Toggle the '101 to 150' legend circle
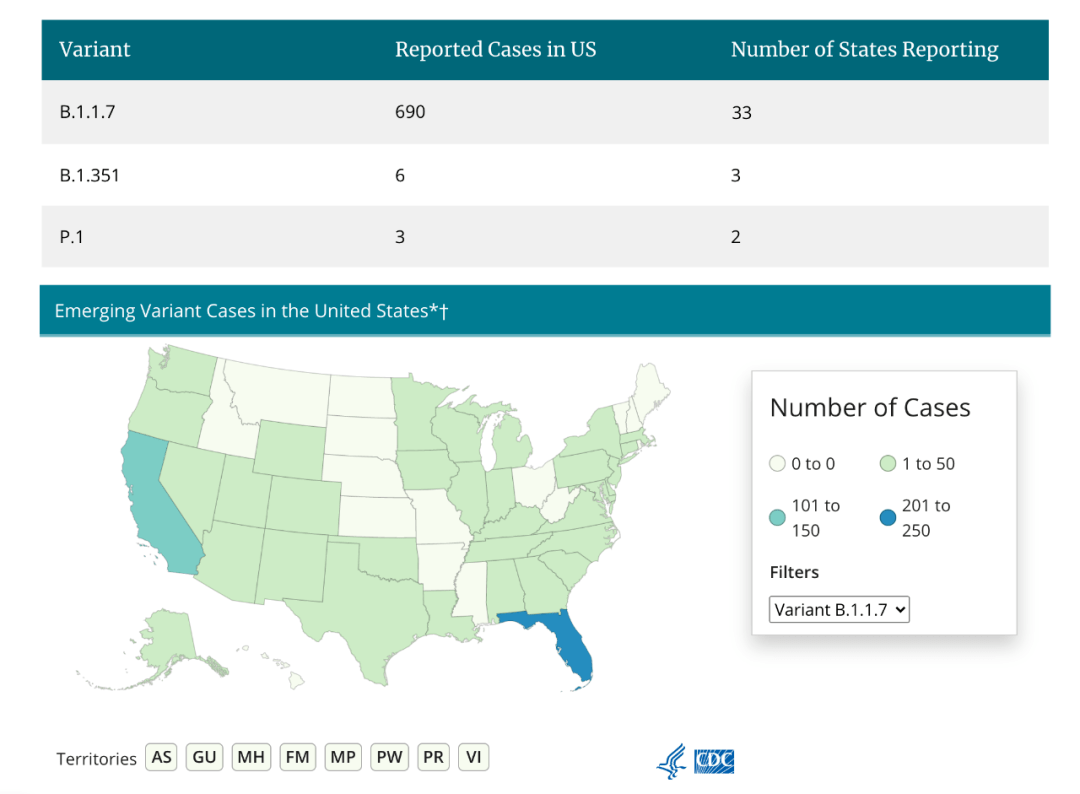Viewport: 1080px width, 794px height. coord(778,518)
